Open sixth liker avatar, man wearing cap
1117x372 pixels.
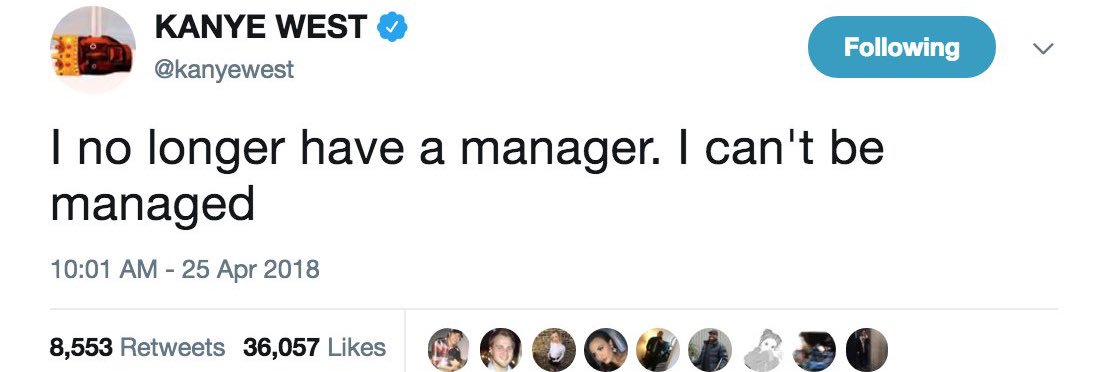pos(710,350)
